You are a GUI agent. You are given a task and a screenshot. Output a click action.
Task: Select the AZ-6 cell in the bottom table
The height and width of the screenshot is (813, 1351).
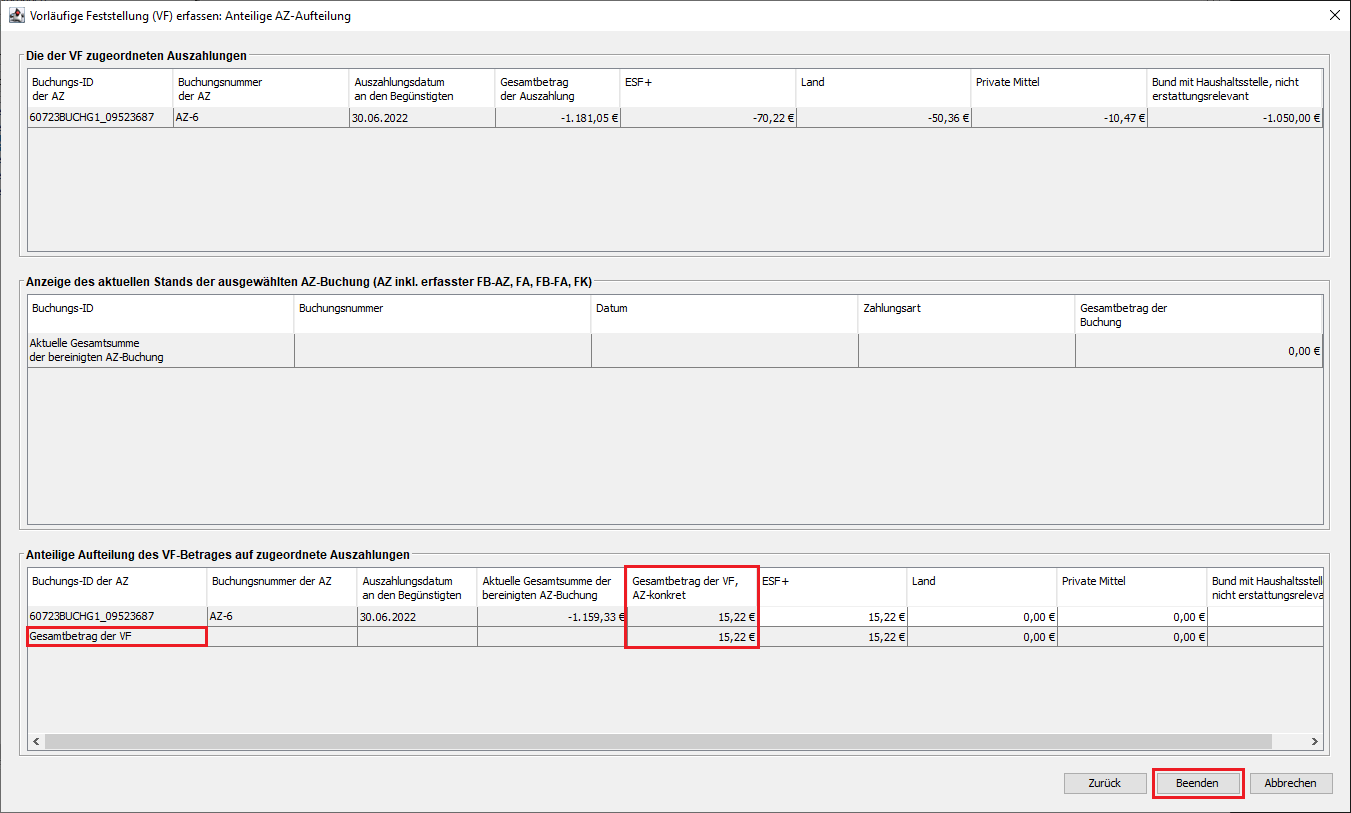(282, 616)
